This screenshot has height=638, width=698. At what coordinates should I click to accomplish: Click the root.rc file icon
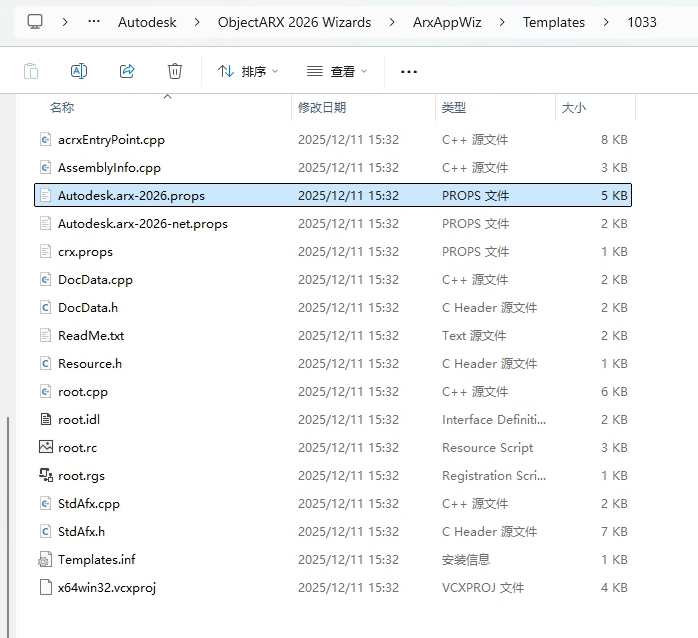click(45, 448)
